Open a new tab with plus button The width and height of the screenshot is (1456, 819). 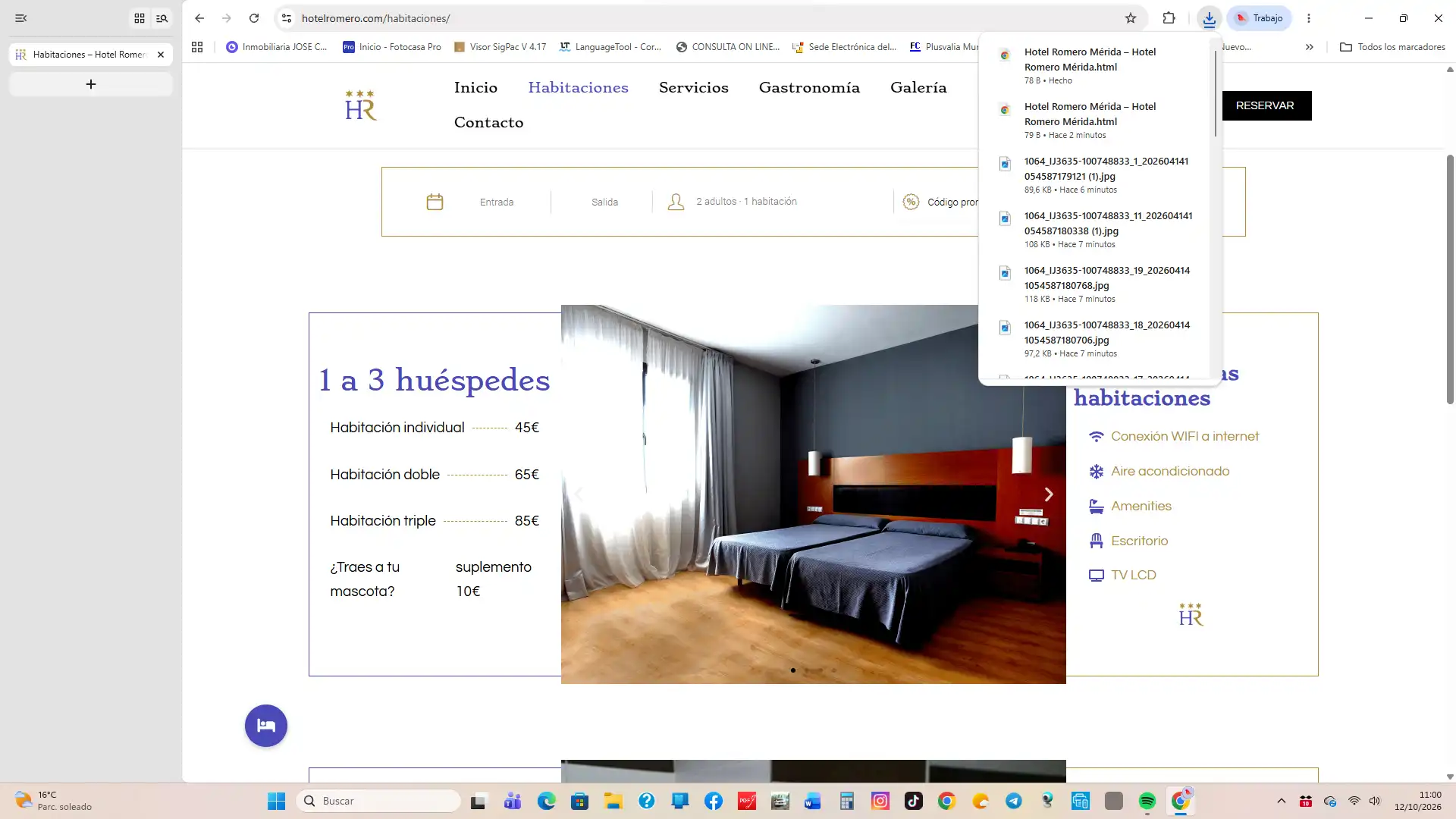click(x=91, y=84)
